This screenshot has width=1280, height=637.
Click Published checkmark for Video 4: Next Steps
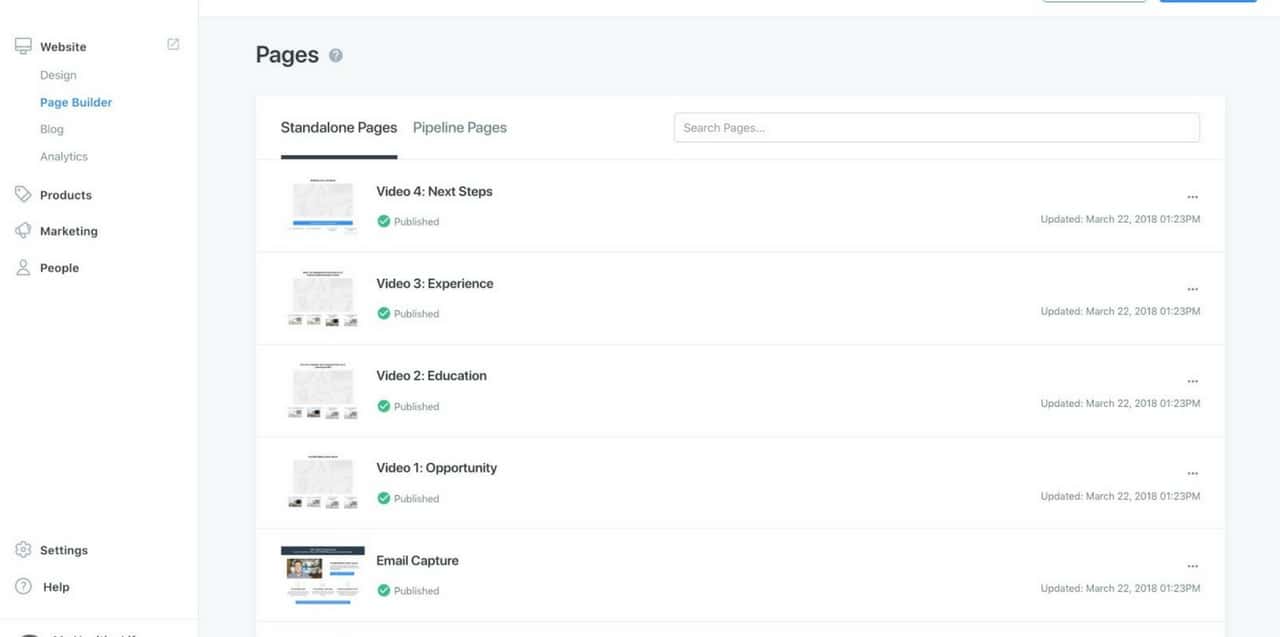click(x=384, y=221)
